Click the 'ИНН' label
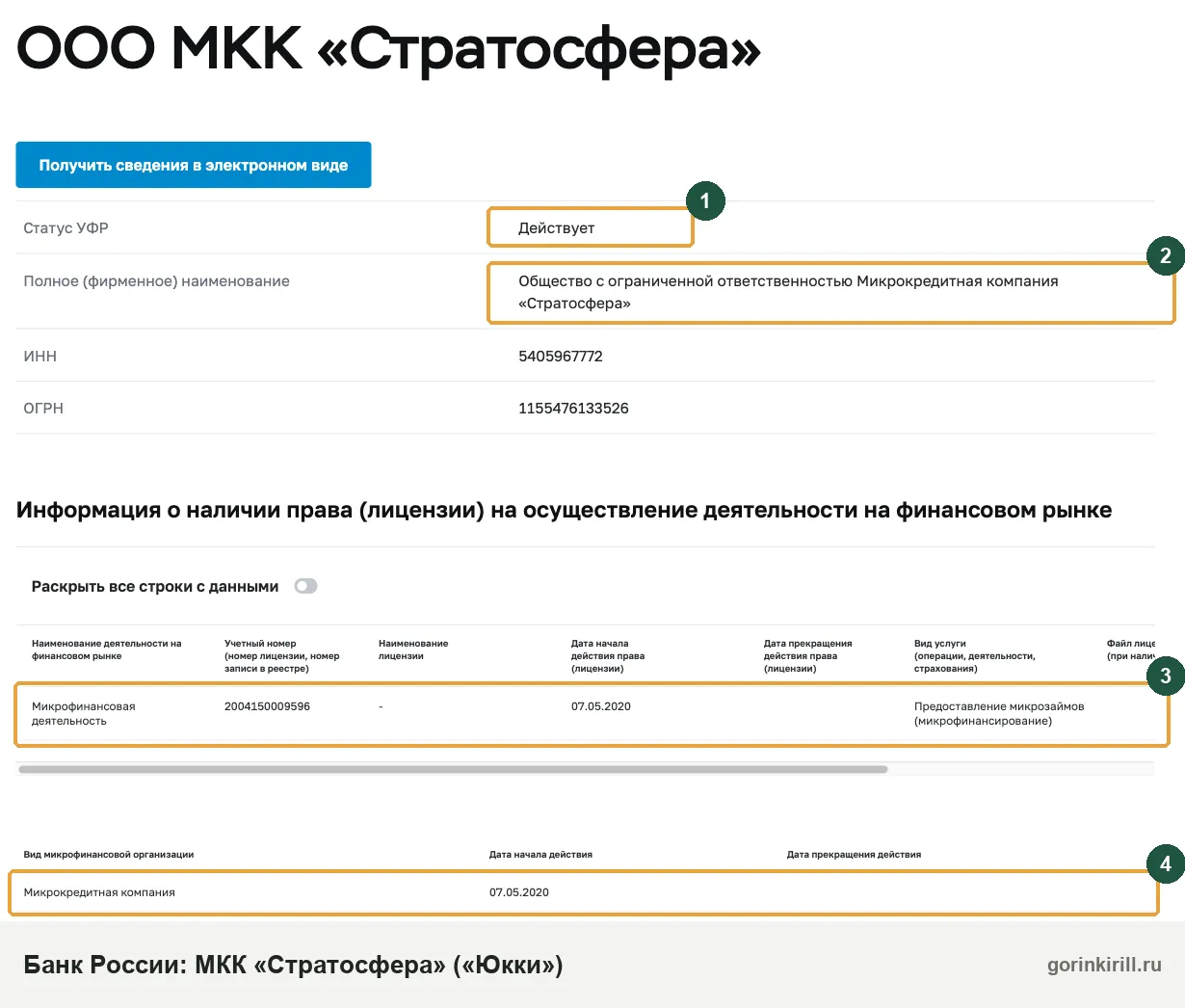Screen dimensions: 1185x1008 pos(40,356)
